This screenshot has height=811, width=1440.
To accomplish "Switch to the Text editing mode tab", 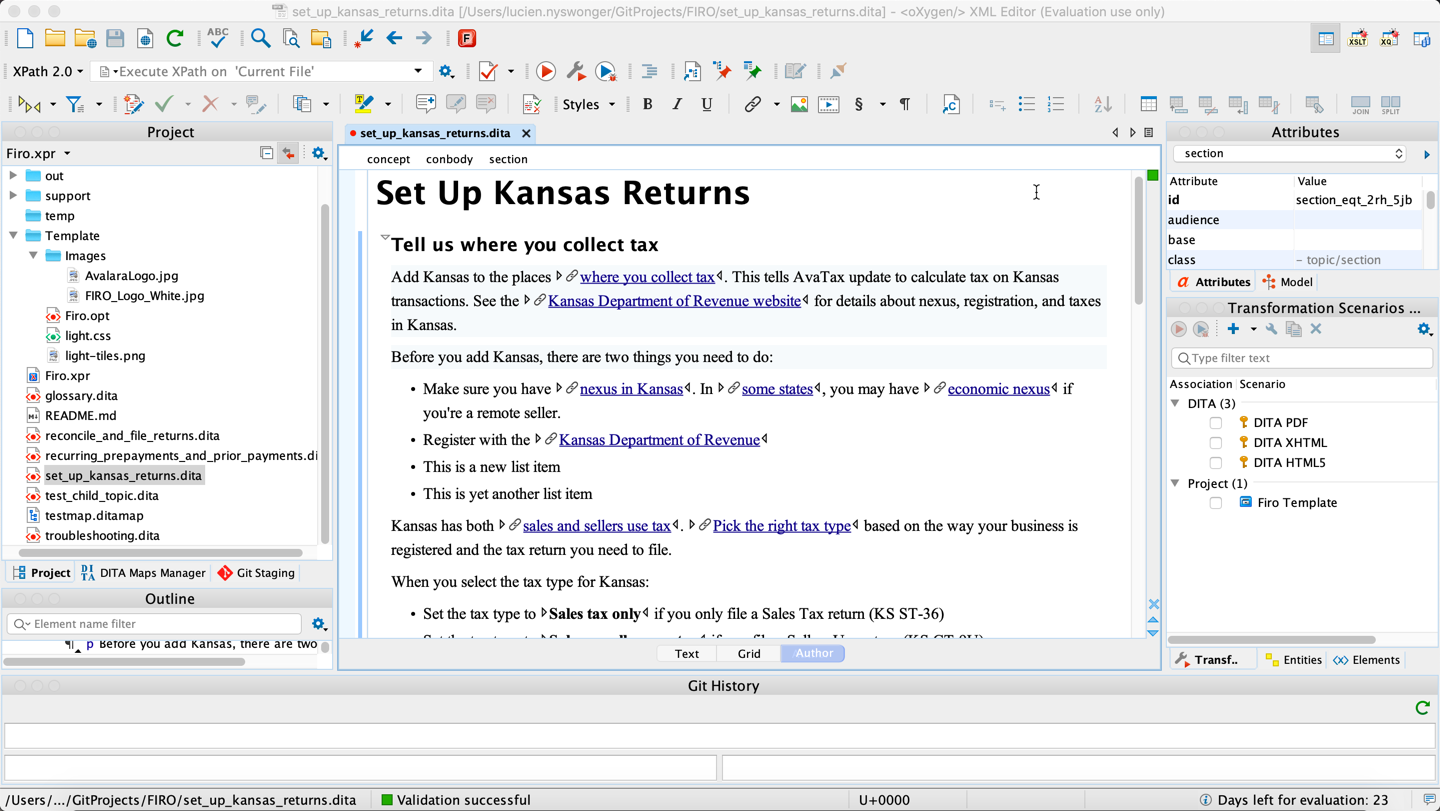I will coord(687,654).
